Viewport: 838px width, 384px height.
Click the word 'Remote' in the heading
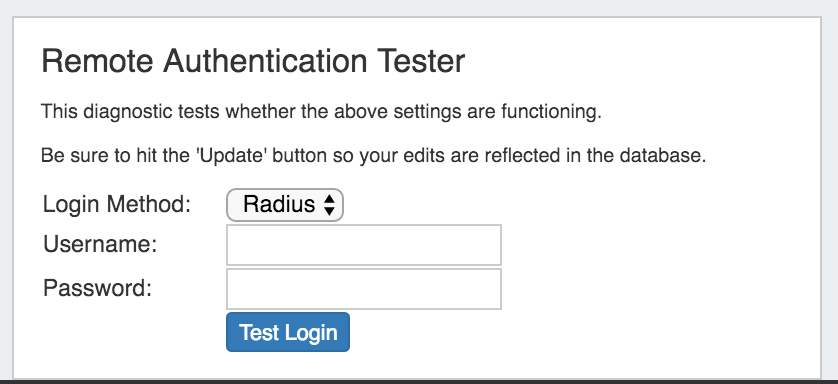click(x=97, y=61)
